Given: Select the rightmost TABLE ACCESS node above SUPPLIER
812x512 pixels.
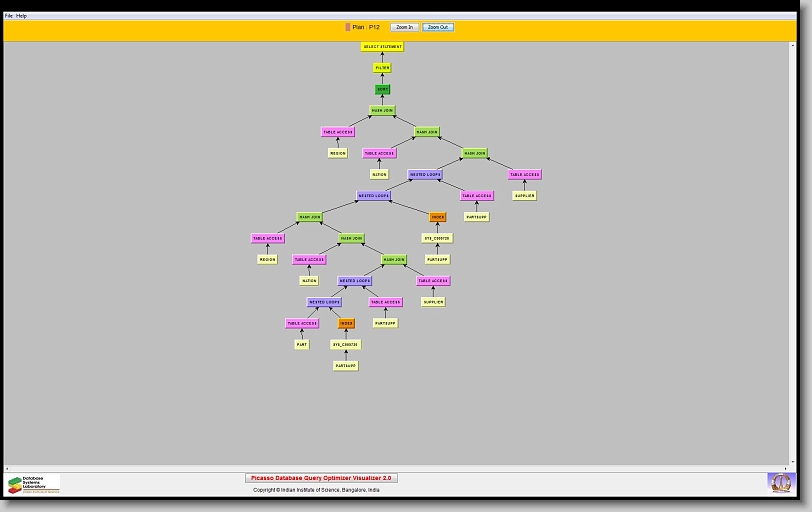Looking at the screenshot, I should point(524,174).
